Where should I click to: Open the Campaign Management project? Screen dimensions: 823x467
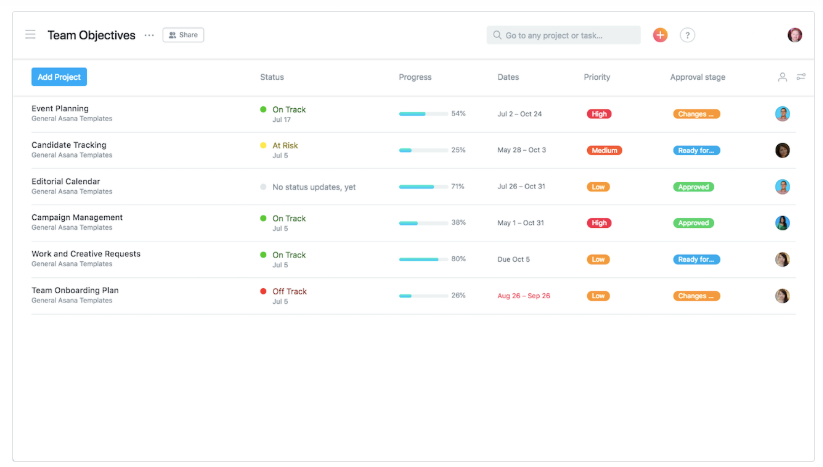[x=77, y=217]
